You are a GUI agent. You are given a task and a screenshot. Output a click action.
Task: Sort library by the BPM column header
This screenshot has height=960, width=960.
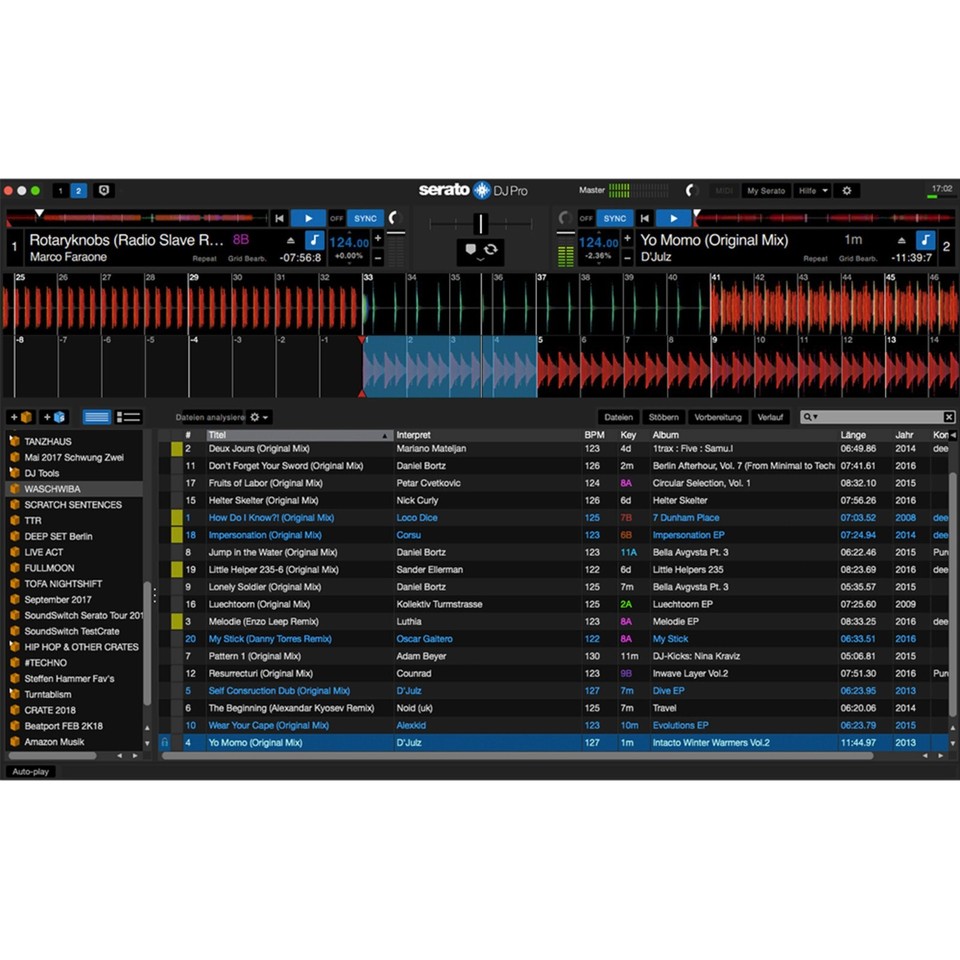tap(593, 435)
